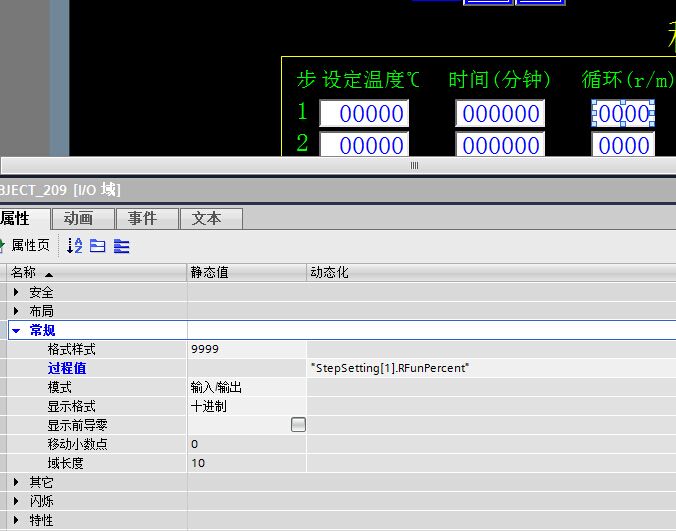
Task: Sort by the 名称 column header
Action: pyautogui.click(x=97, y=272)
